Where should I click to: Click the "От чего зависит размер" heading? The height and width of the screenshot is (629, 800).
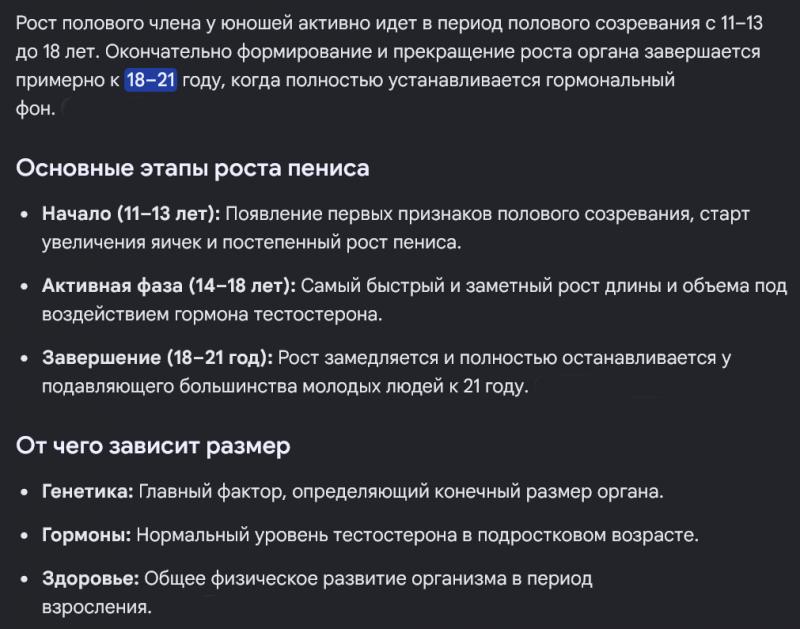tap(153, 445)
